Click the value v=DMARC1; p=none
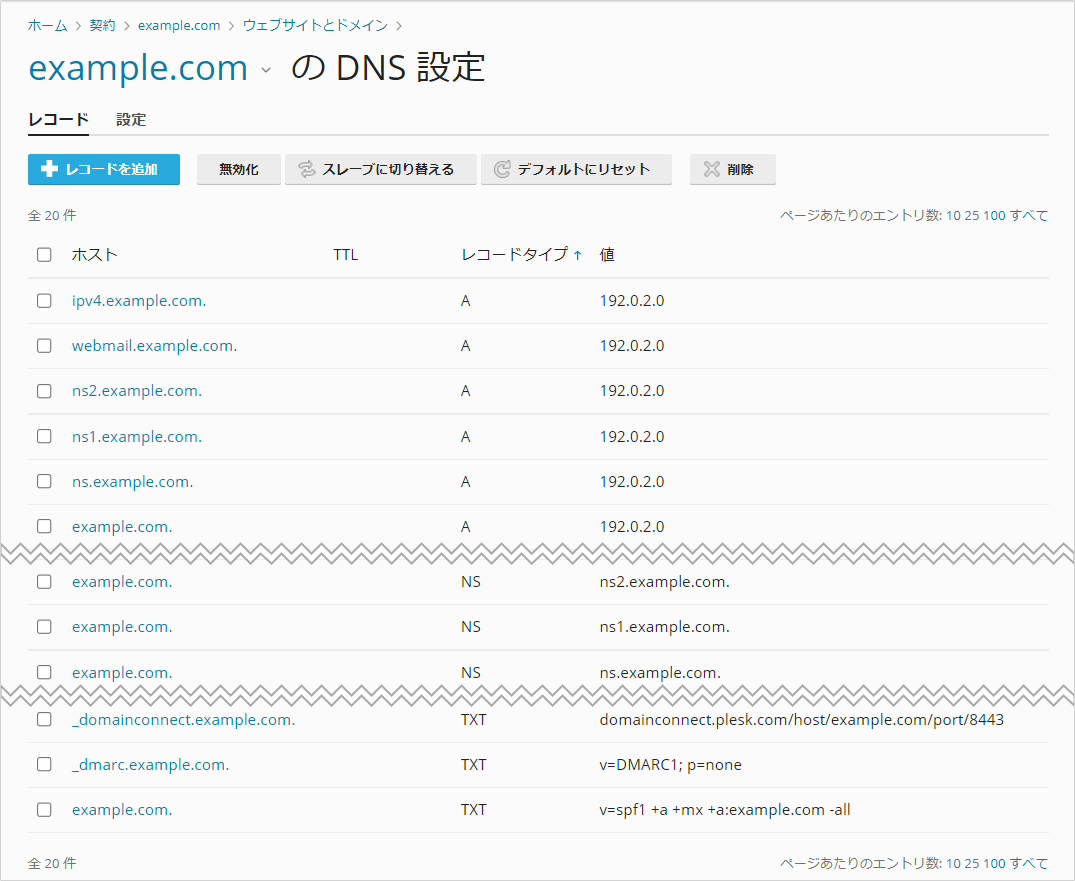 pyautogui.click(x=671, y=764)
